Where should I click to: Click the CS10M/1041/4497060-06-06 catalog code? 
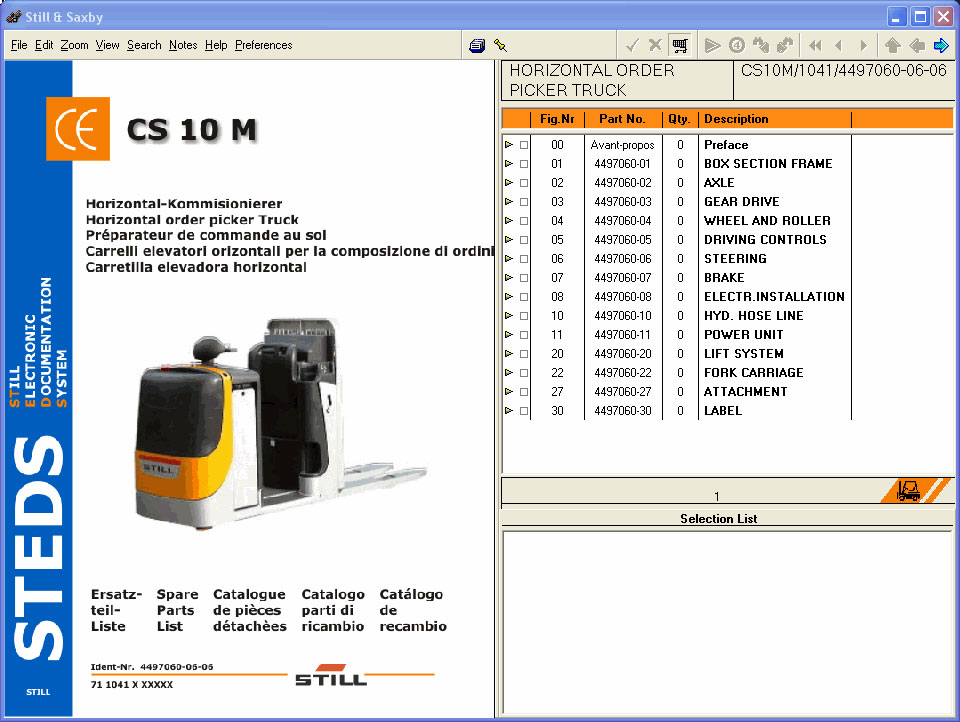[844, 70]
